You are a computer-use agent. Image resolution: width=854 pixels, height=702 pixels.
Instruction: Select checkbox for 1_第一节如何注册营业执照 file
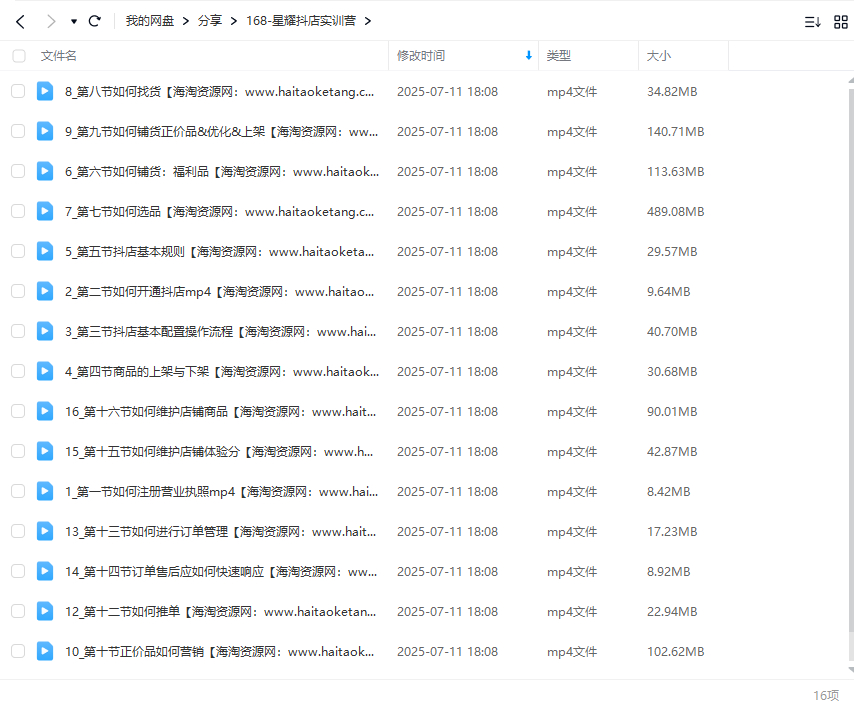click(x=18, y=491)
